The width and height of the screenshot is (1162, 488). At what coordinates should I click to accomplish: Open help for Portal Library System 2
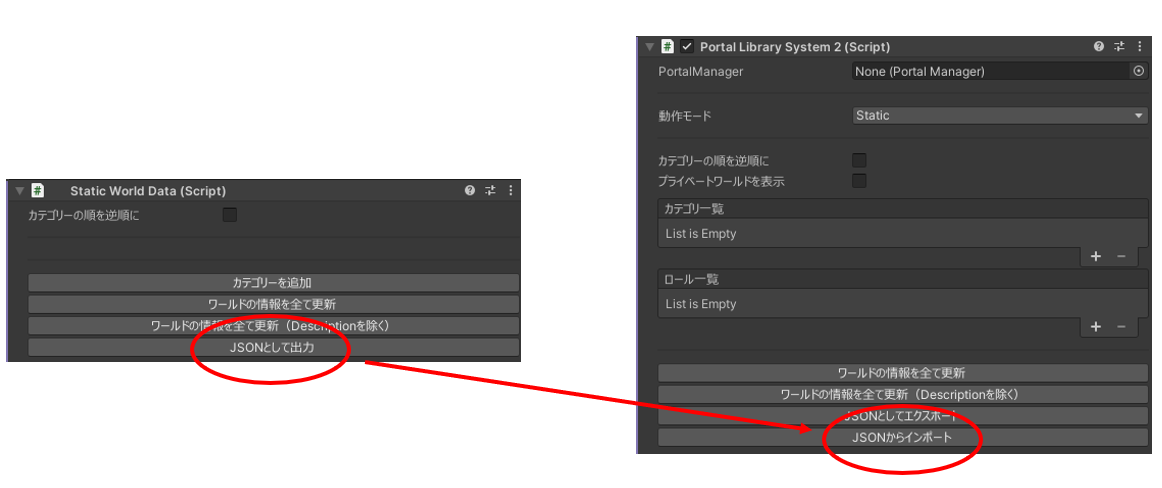[1099, 47]
